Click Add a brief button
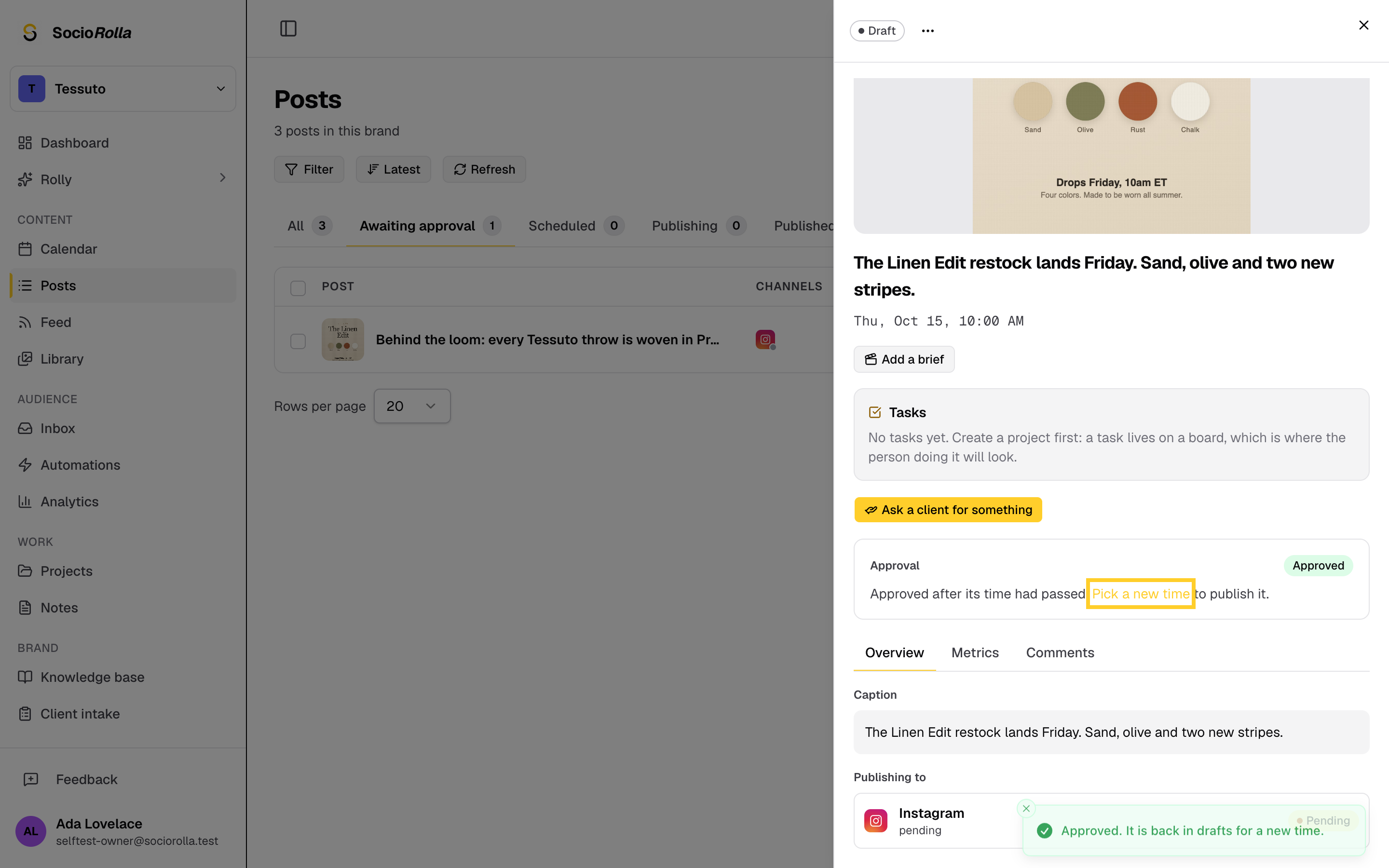 [904, 359]
